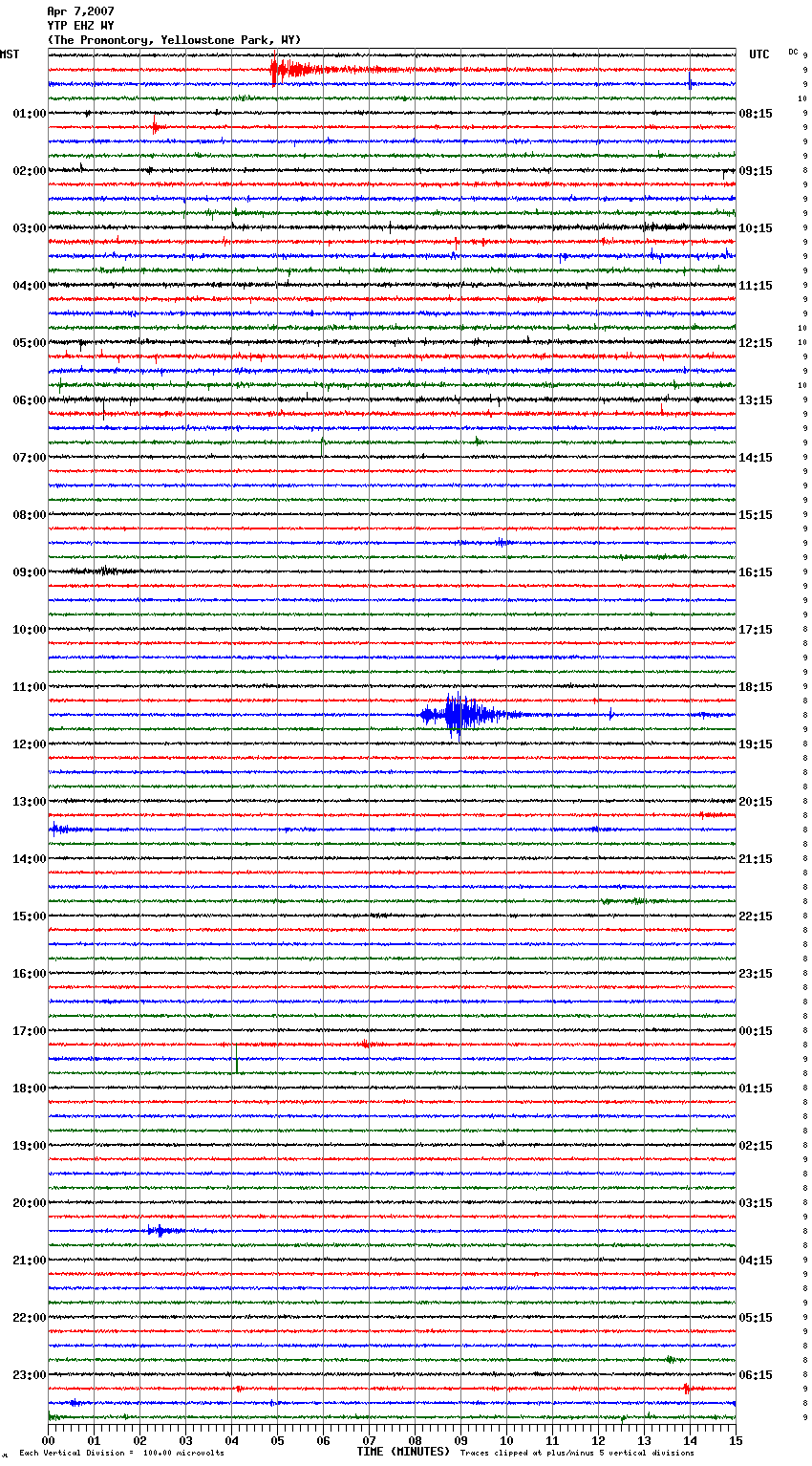Click the 16:15 UTC time label
The width and height of the screenshot is (812, 1466).
(756, 572)
